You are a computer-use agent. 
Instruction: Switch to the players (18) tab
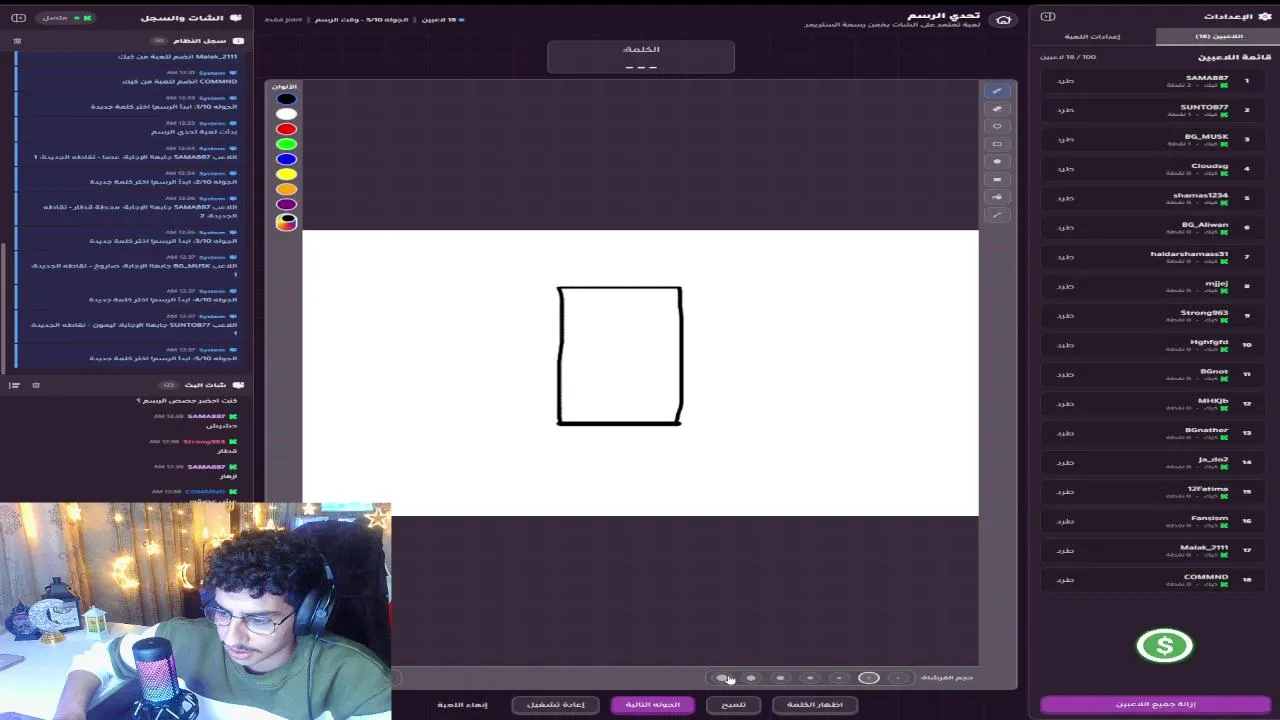pyautogui.click(x=1218, y=36)
